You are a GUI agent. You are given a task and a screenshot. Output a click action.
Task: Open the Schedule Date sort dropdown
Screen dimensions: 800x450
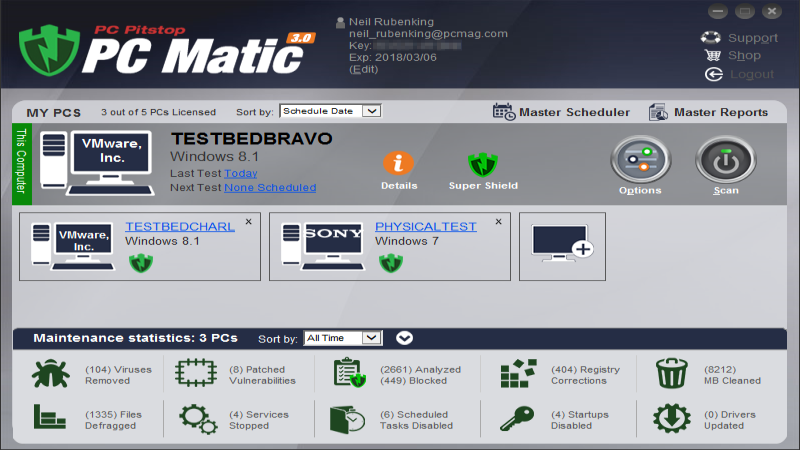pyautogui.click(x=330, y=111)
